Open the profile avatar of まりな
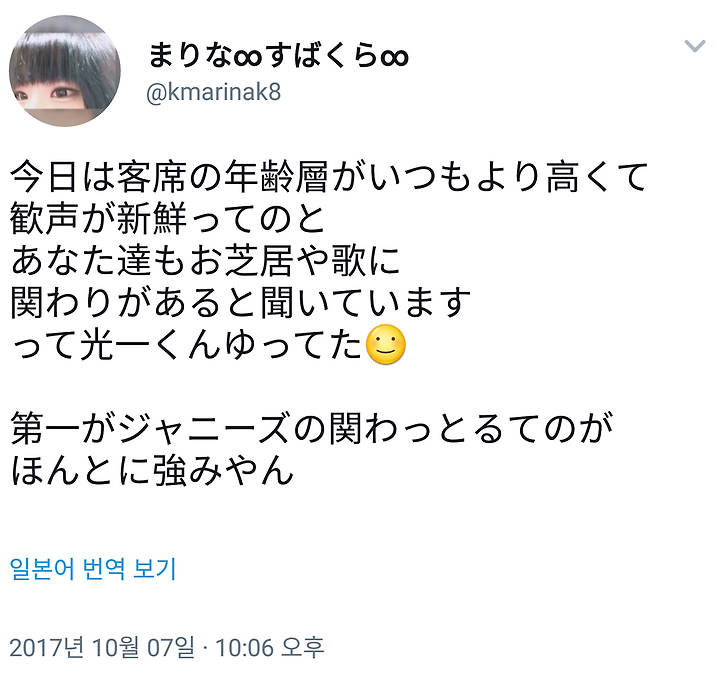 click(x=65, y=71)
